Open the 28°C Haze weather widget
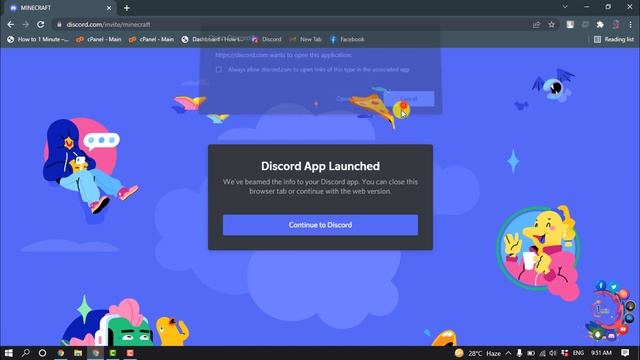The height and width of the screenshot is (360, 640). (x=478, y=353)
